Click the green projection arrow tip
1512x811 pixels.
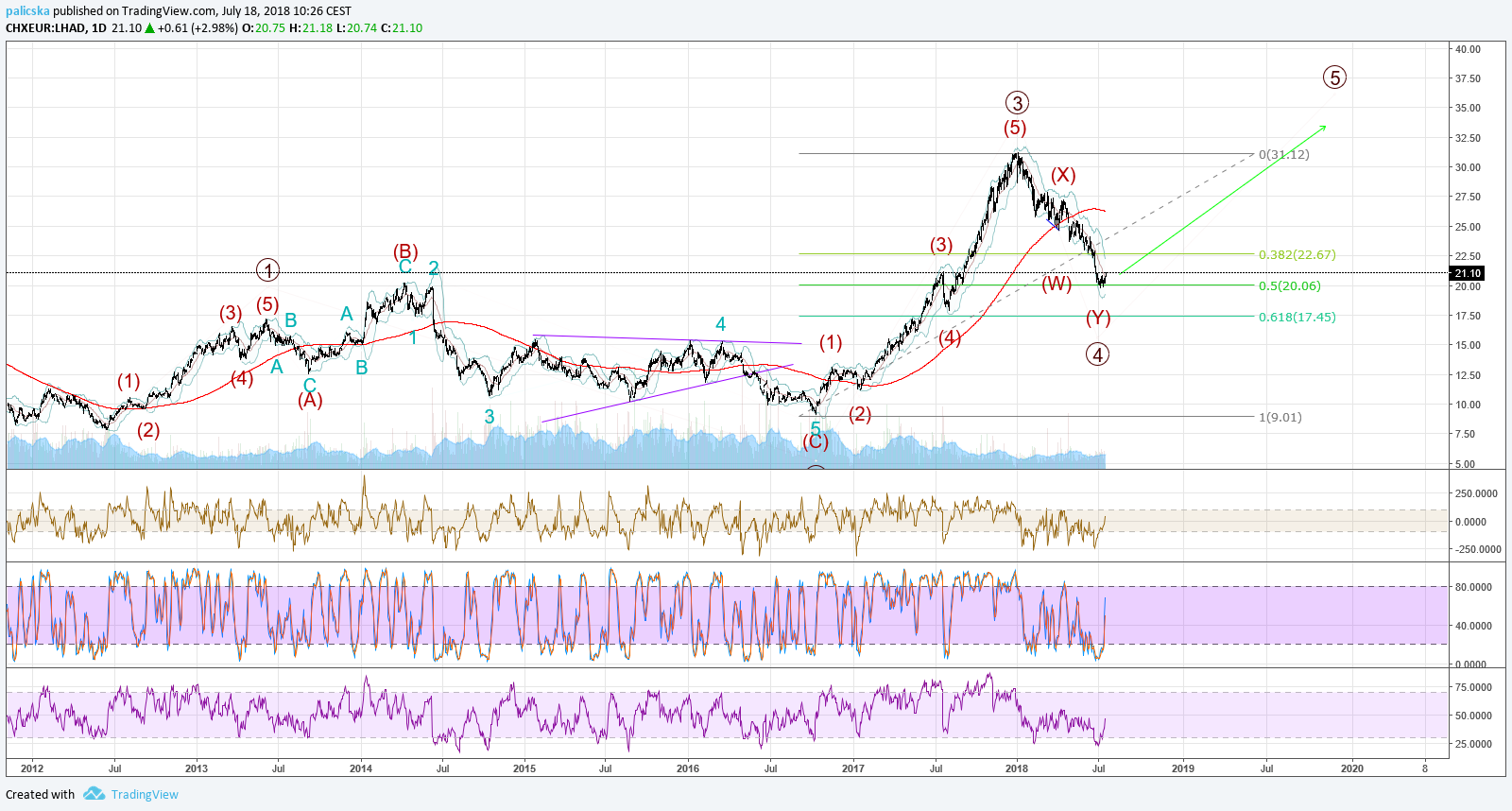tap(1325, 127)
